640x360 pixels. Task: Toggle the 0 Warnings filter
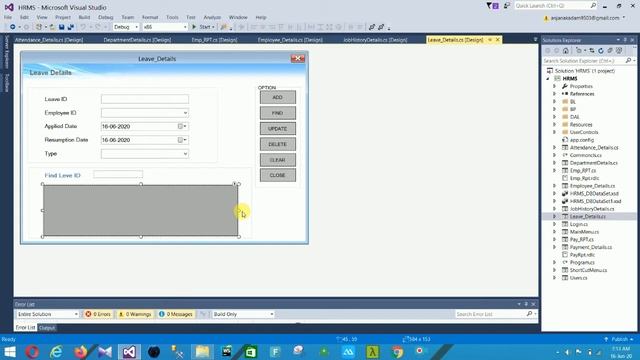tap(135, 314)
